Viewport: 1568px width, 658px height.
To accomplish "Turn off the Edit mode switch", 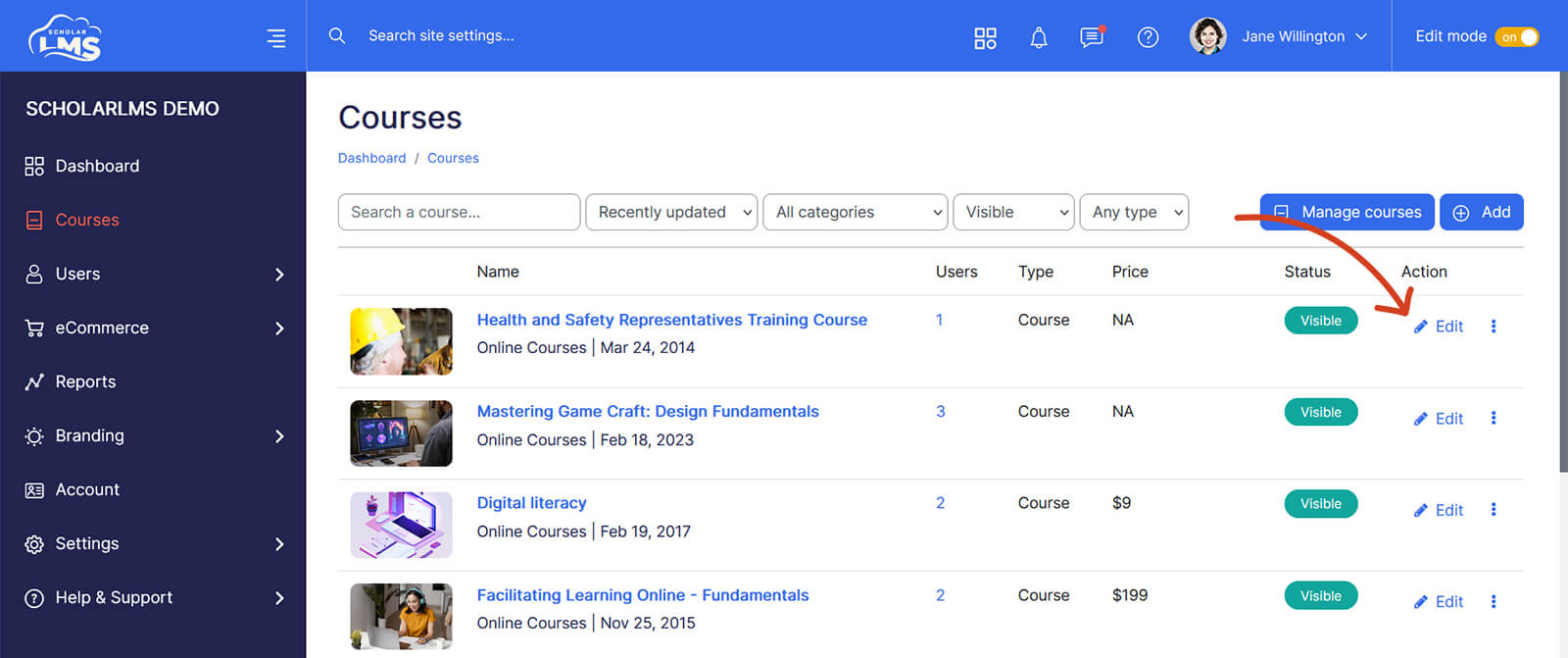I will click(x=1517, y=37).
